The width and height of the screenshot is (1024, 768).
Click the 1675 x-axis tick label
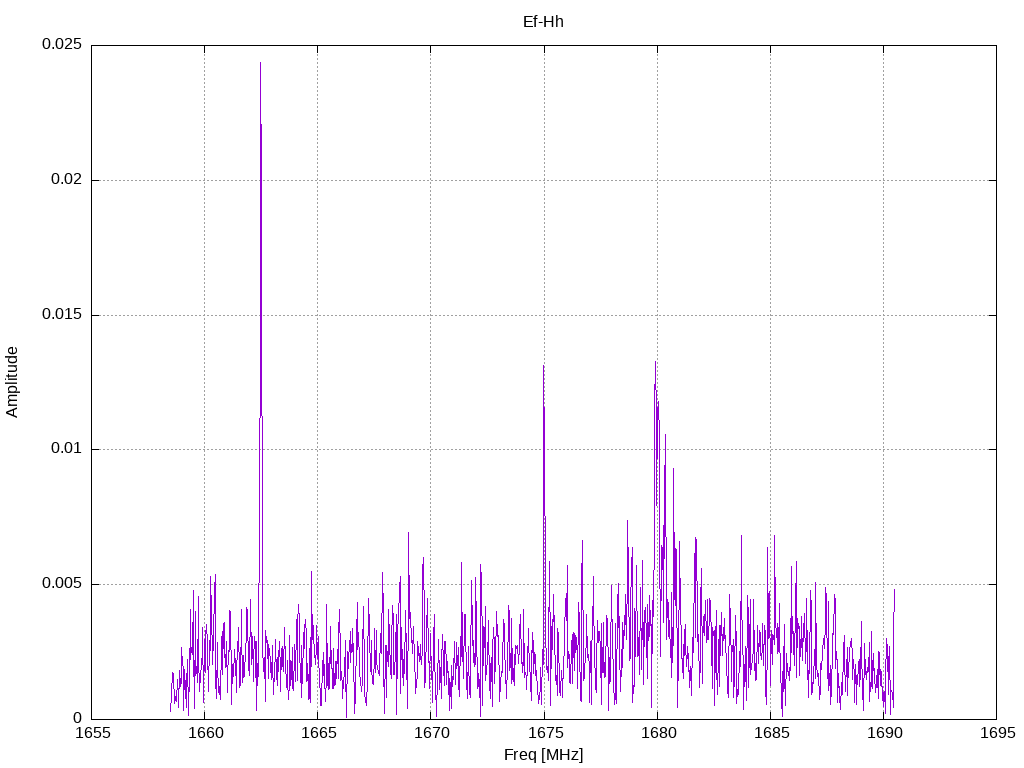click(545, 733)
